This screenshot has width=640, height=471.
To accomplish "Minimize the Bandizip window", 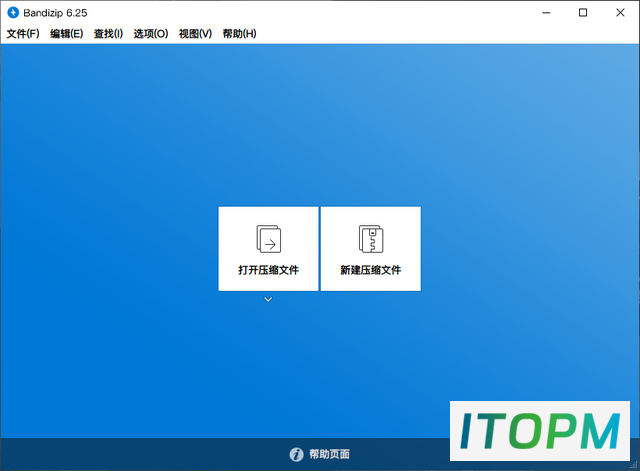I will [546, 13].
